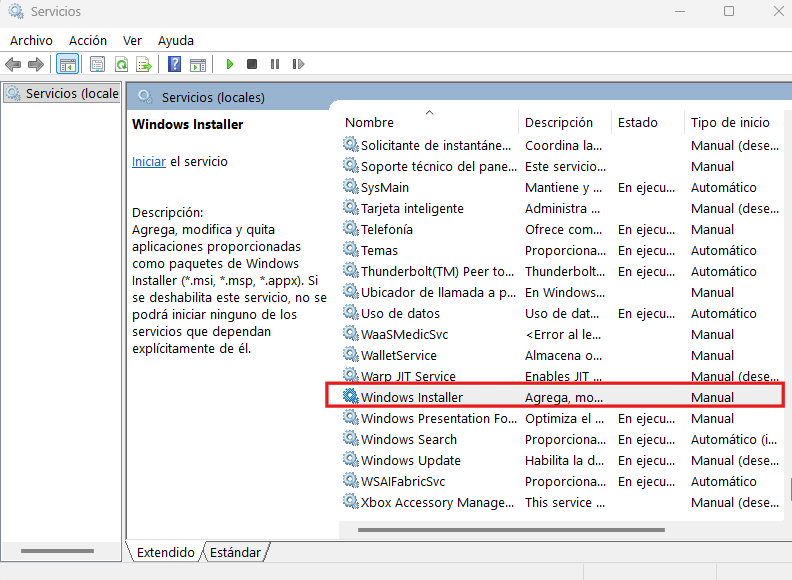
Task: Click the gear icon of Tarjeta inteligente
Action: 351,208
